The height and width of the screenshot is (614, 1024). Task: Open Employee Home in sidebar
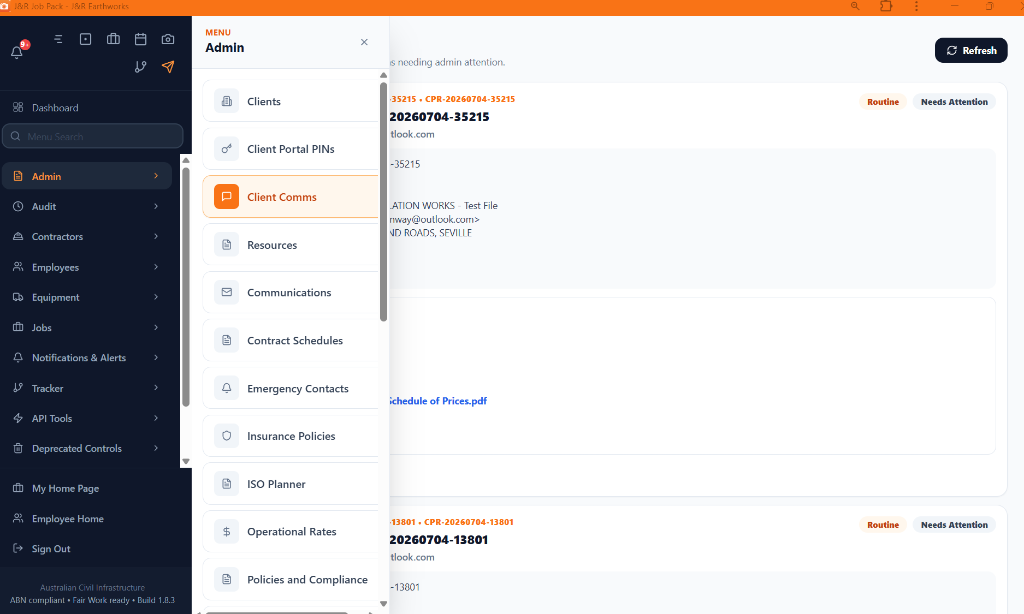[x=67, y=519]
